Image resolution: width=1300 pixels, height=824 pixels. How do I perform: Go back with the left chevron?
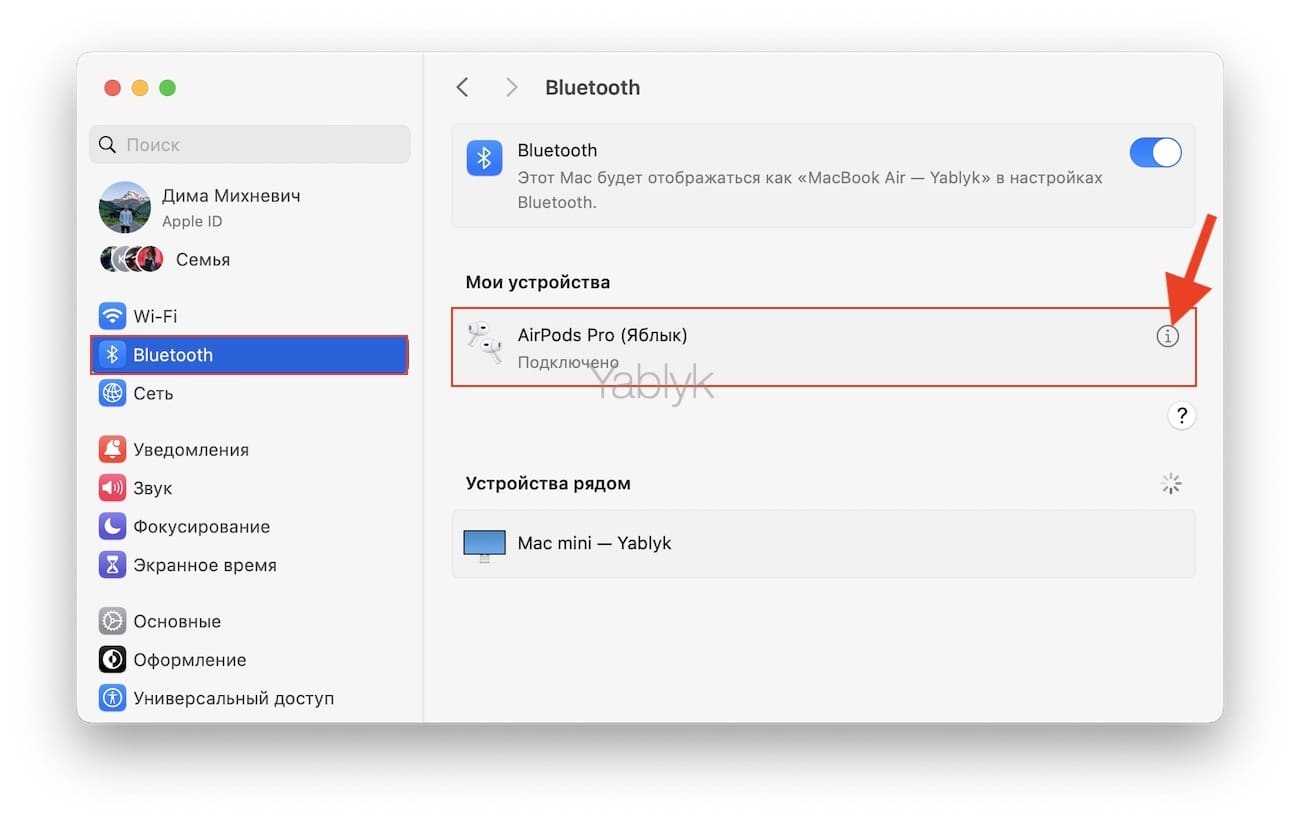(x=462, y=88)
